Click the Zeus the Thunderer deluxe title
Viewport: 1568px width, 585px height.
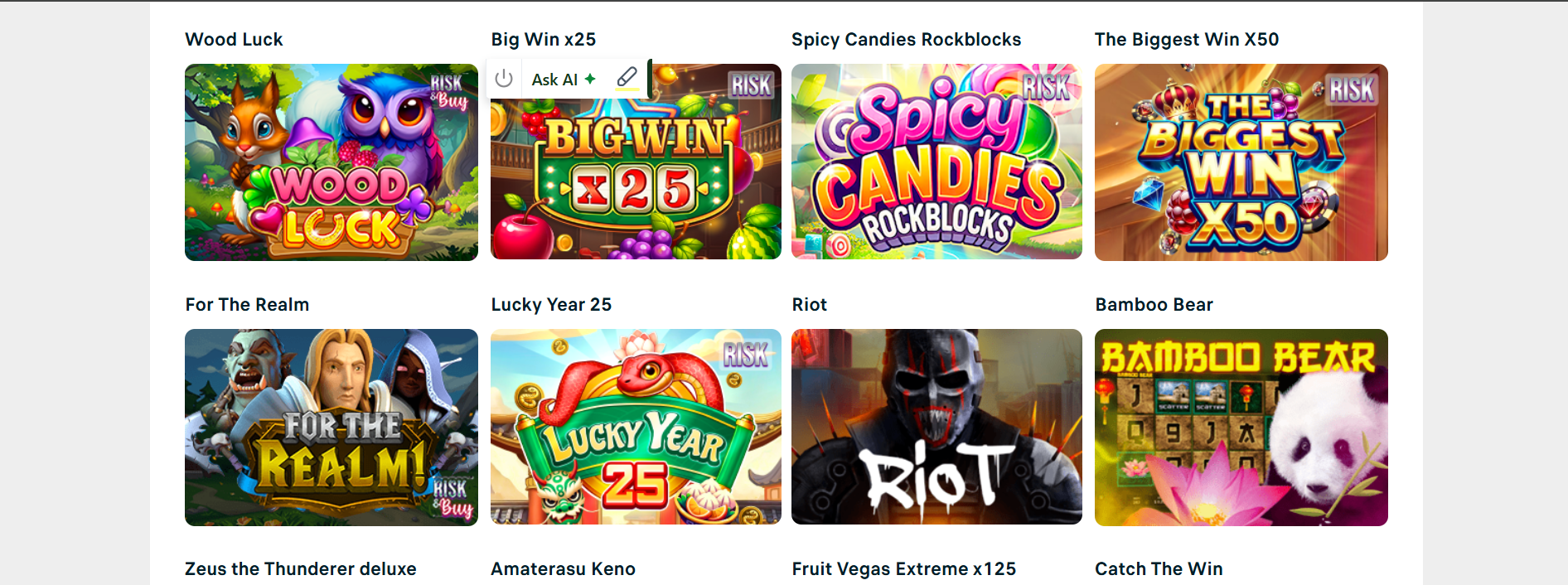click(301, 569)
